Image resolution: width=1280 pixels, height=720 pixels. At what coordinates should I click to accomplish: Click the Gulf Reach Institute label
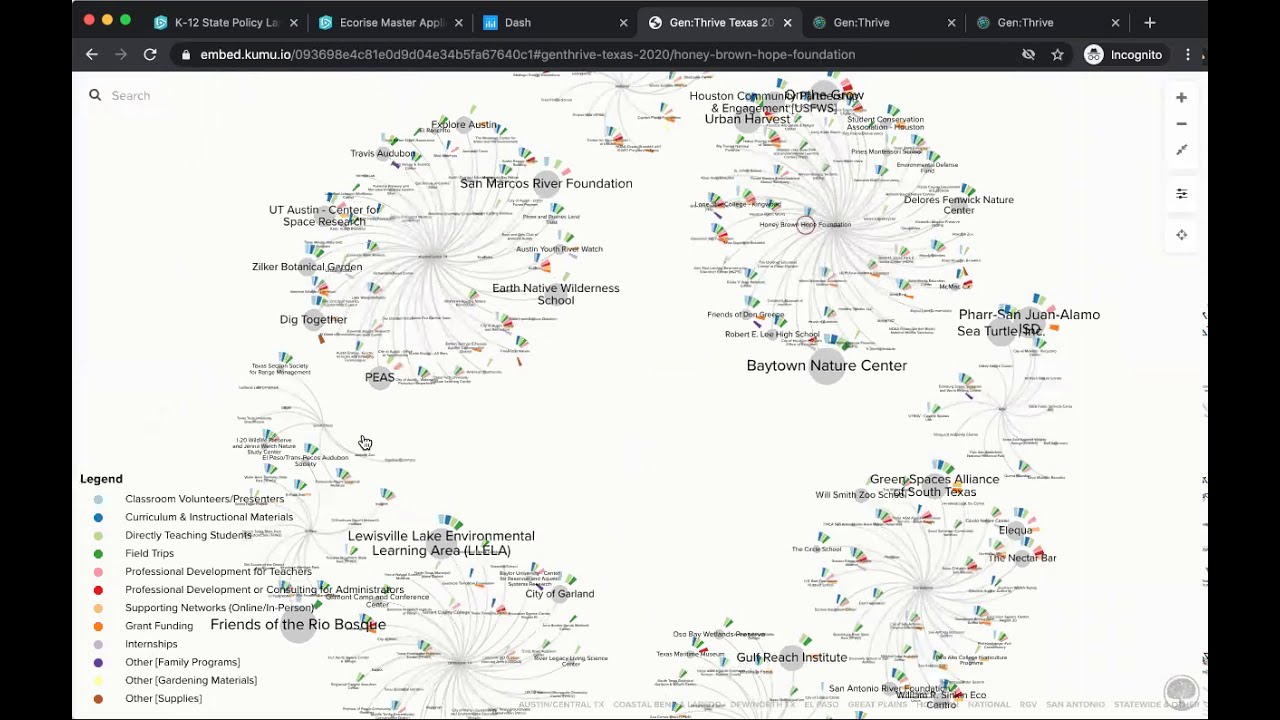coord(792,658)
